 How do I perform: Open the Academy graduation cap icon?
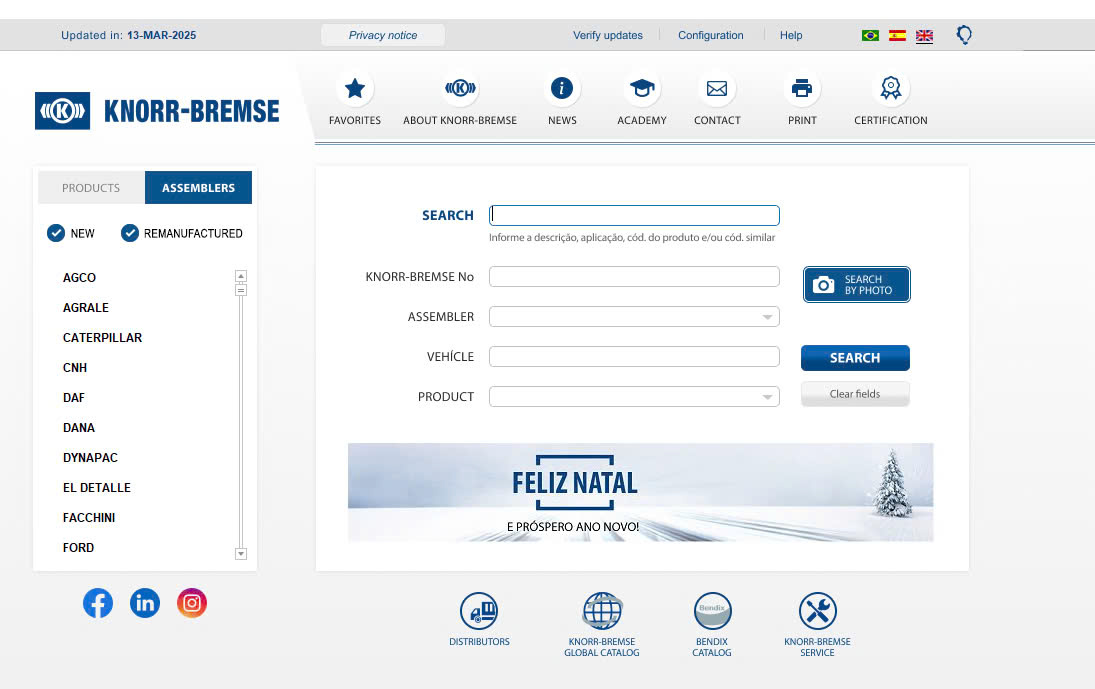(642, 89)
